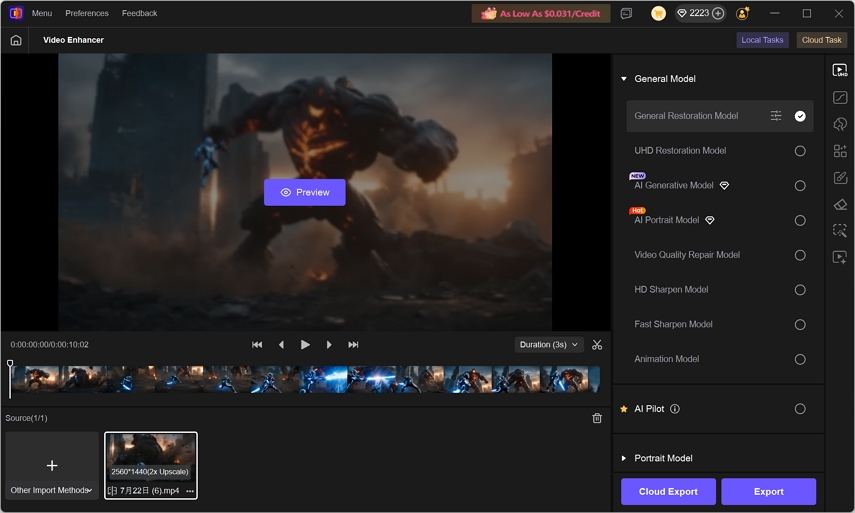Open the head-shaped AI sidebar tool

[x=840, y=124]
